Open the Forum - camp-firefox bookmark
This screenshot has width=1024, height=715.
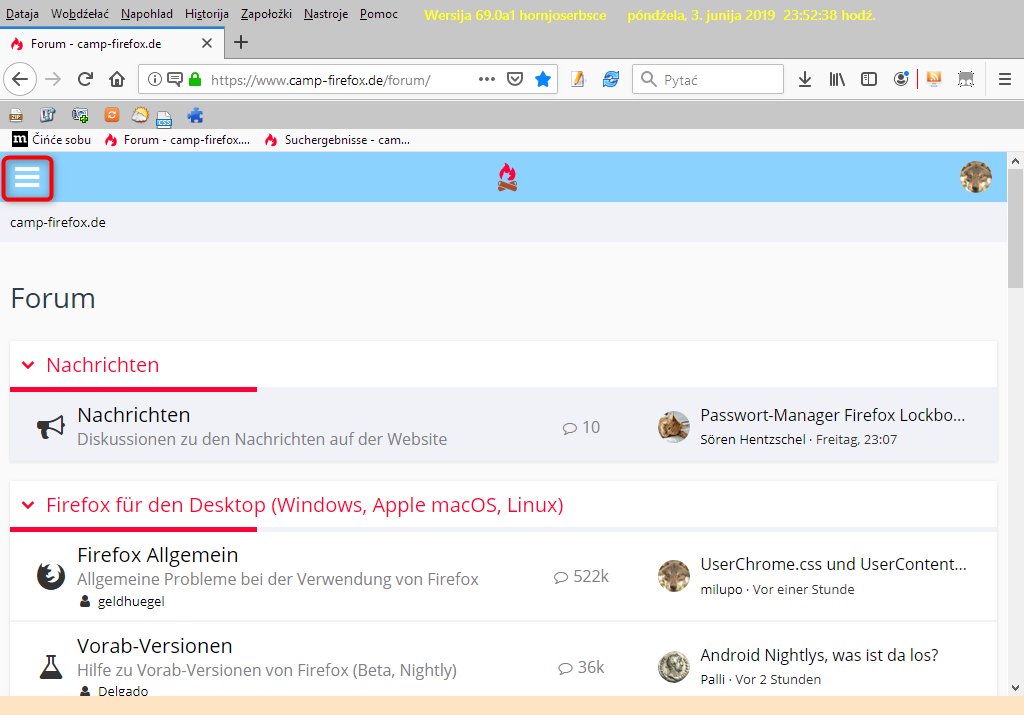point(177,140)
